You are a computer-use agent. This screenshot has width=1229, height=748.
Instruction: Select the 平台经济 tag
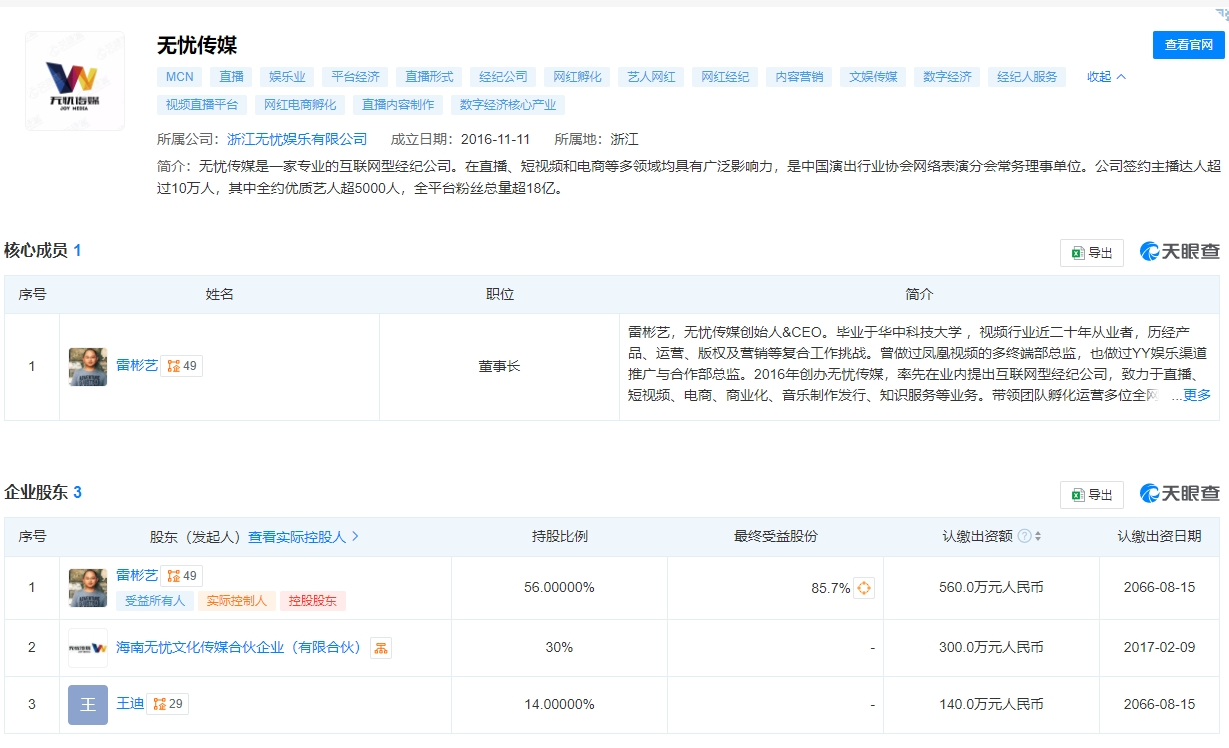tap(355, 77)
